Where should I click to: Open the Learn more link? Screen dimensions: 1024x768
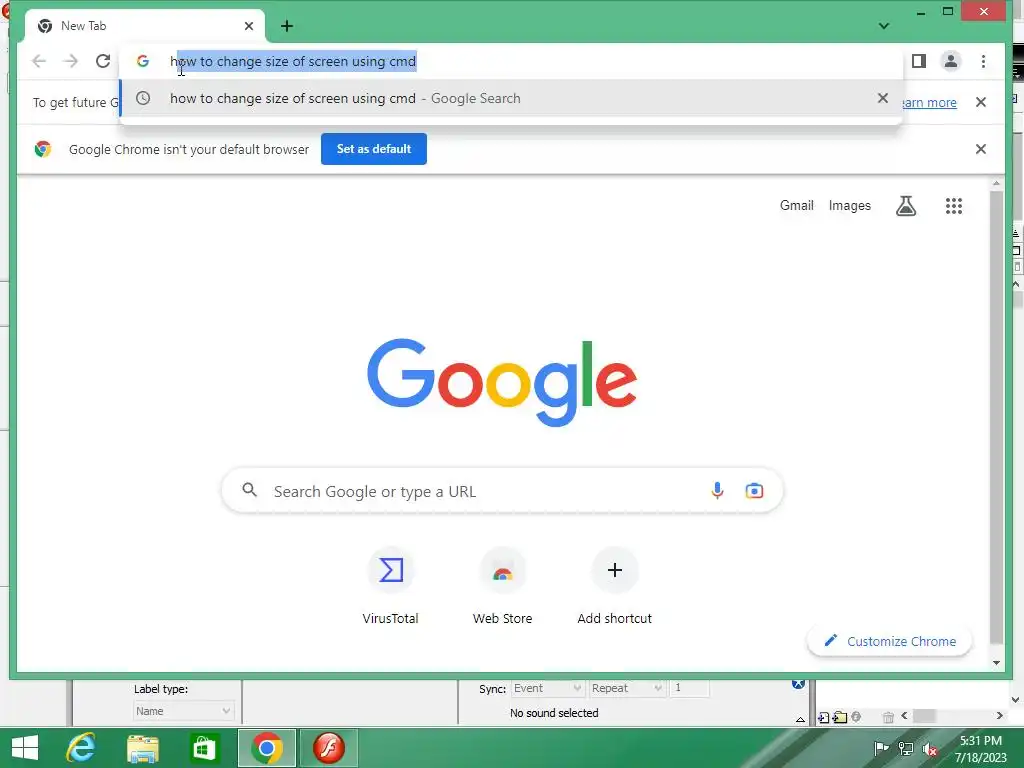[x=929, y=103]
